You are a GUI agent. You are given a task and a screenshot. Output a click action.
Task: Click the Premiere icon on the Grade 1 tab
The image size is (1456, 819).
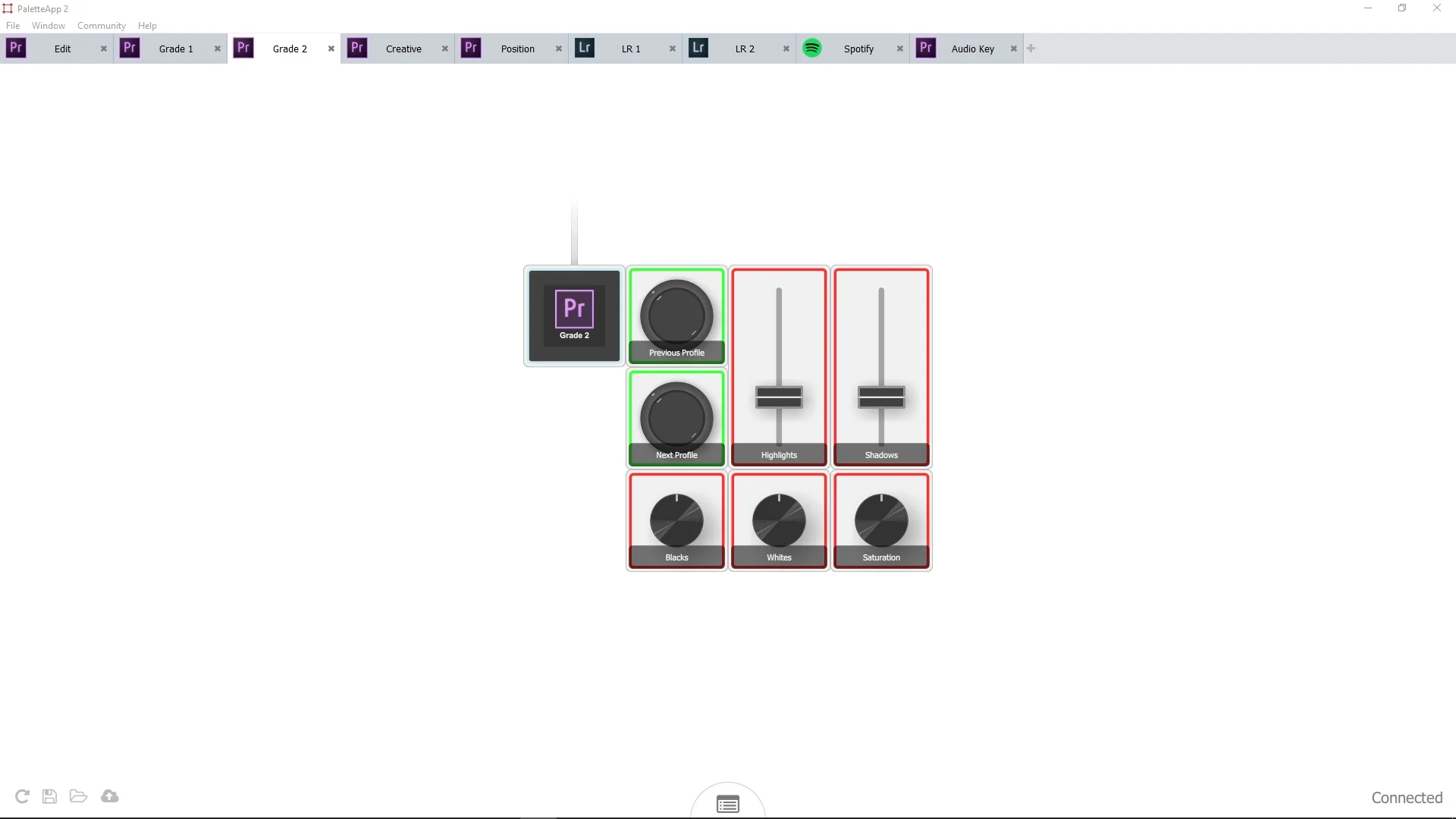(x=130, y=48)
